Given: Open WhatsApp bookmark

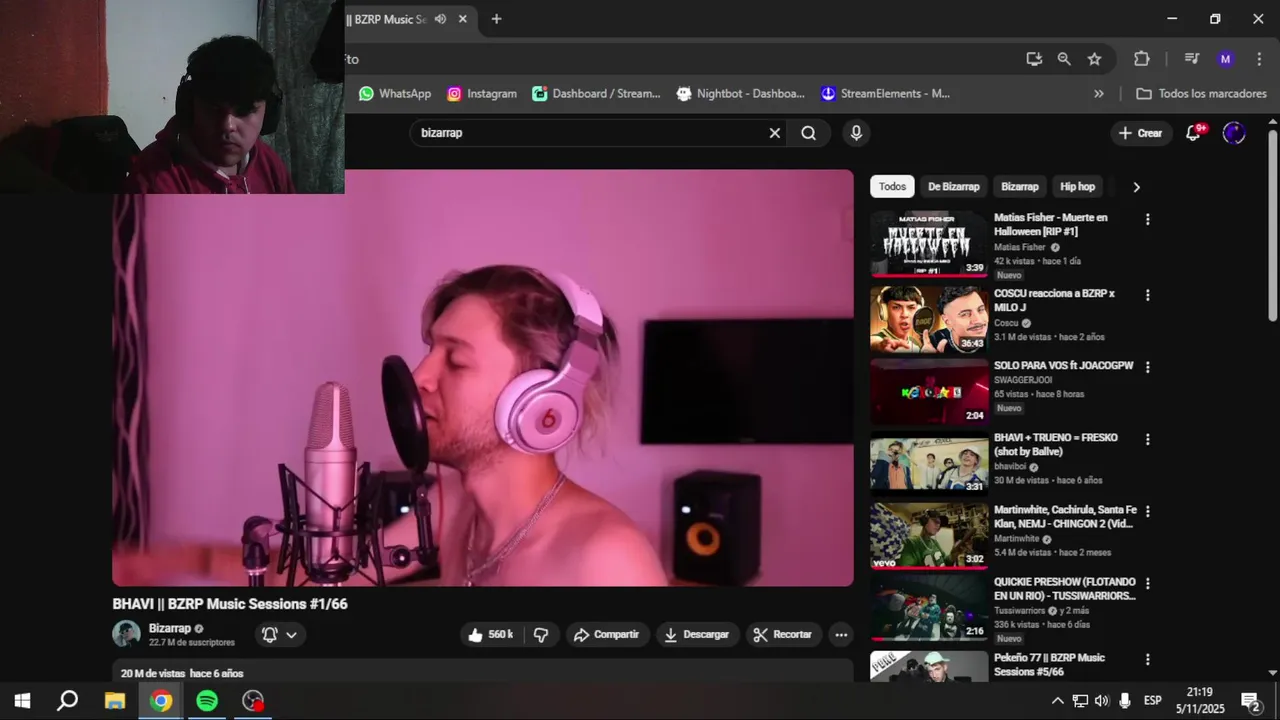Looking at the screenshot, I should coord(395,93).
